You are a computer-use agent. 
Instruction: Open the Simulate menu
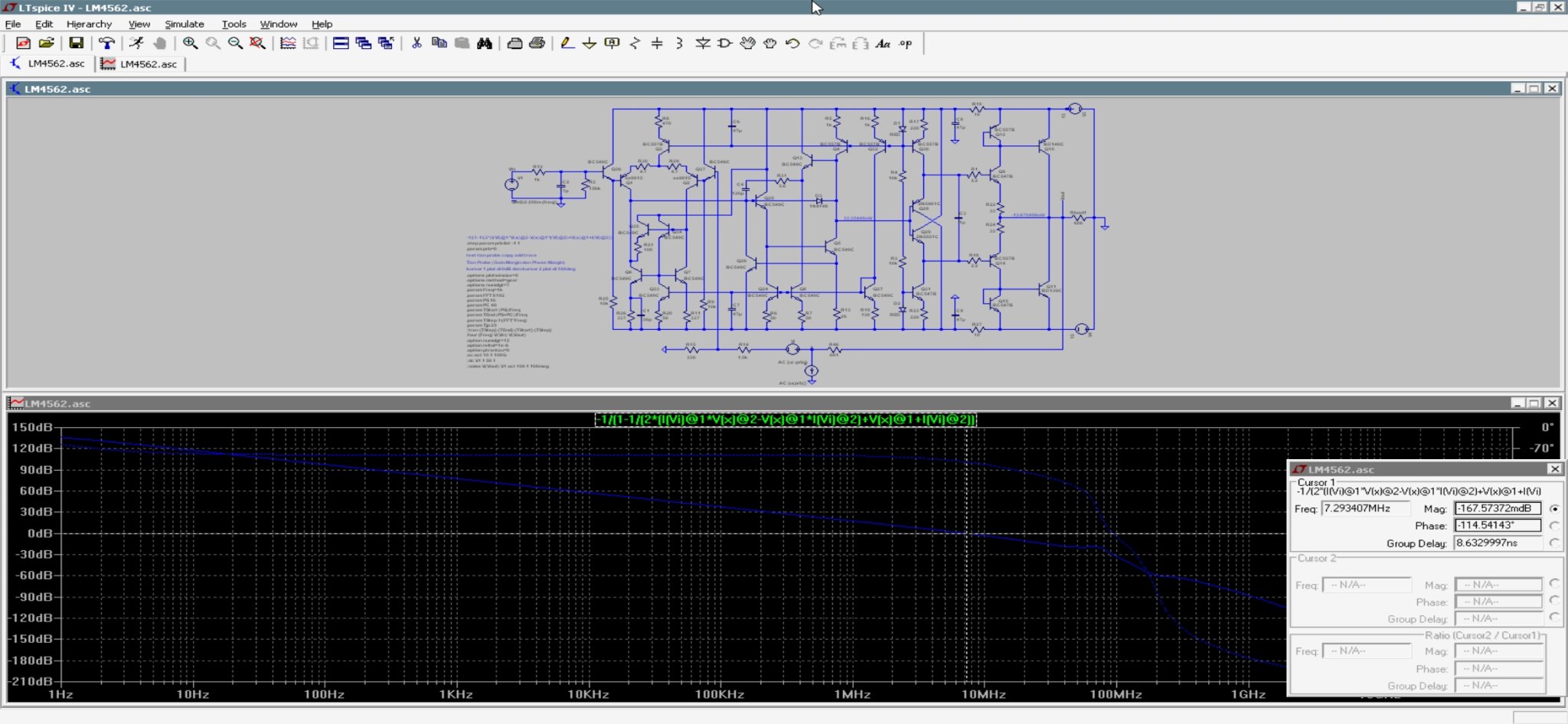185,24
